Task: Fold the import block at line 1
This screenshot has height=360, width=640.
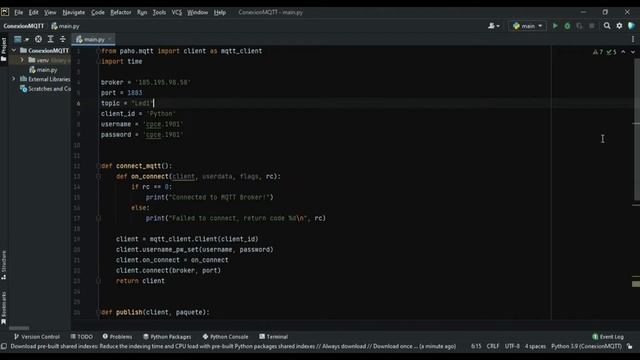Action: [x=98, y=51]
